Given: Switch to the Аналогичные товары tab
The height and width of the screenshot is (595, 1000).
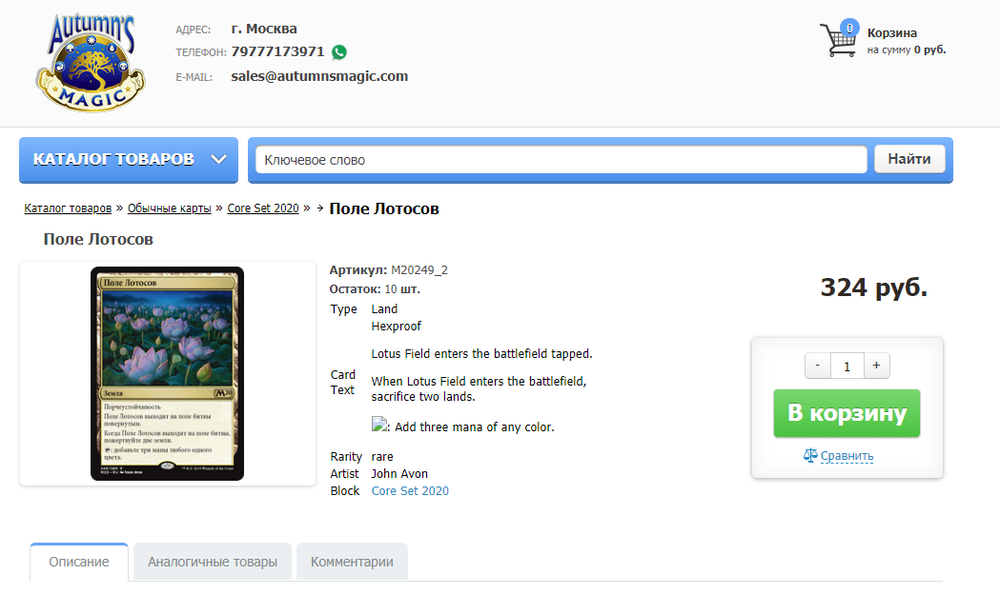Looking at the screenshot, I should 212,562.
